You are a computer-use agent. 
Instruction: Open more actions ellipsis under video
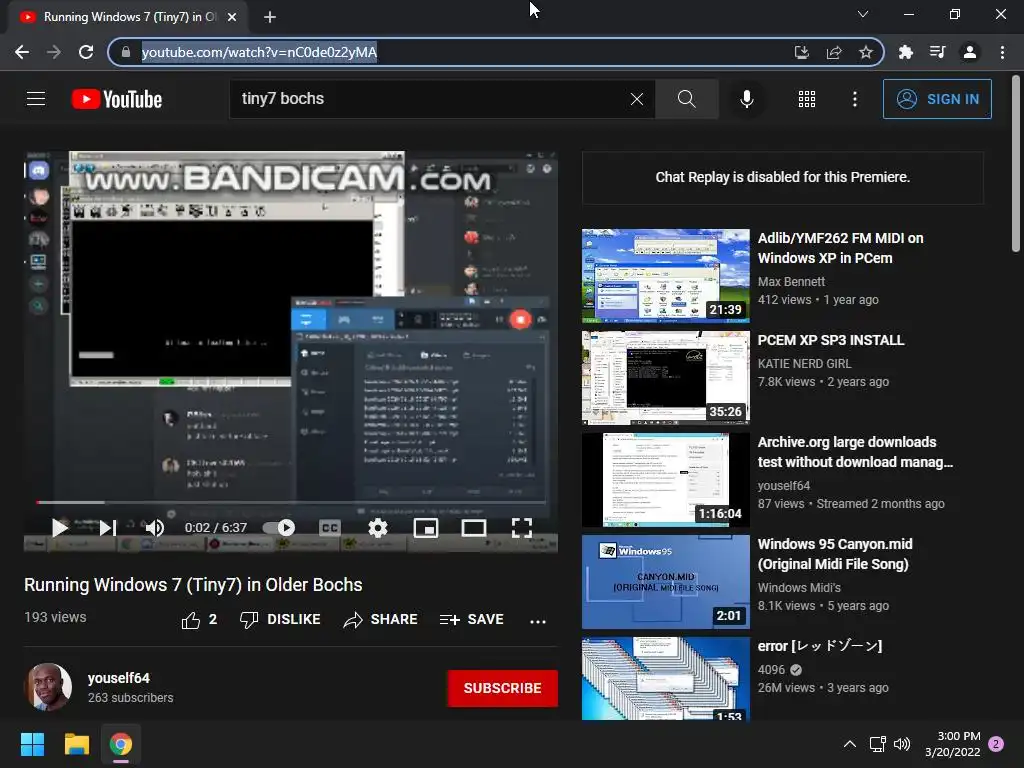[537, 621]
